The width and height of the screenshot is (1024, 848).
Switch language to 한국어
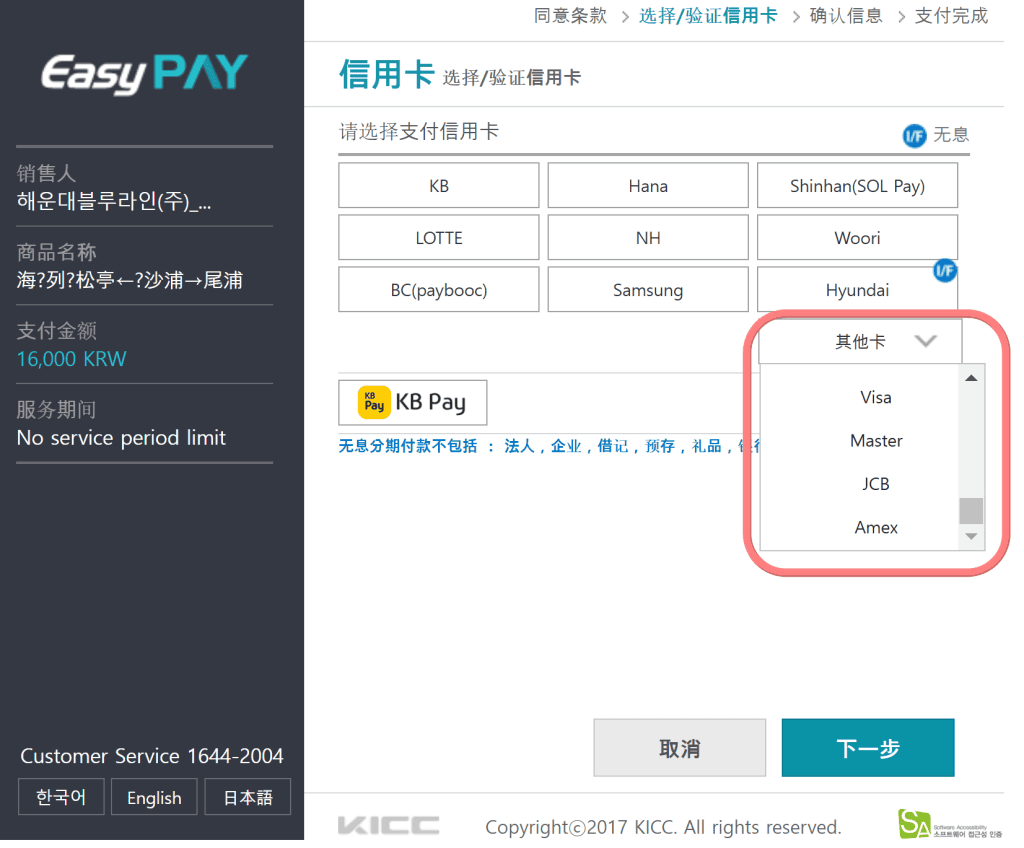[61, 797]
